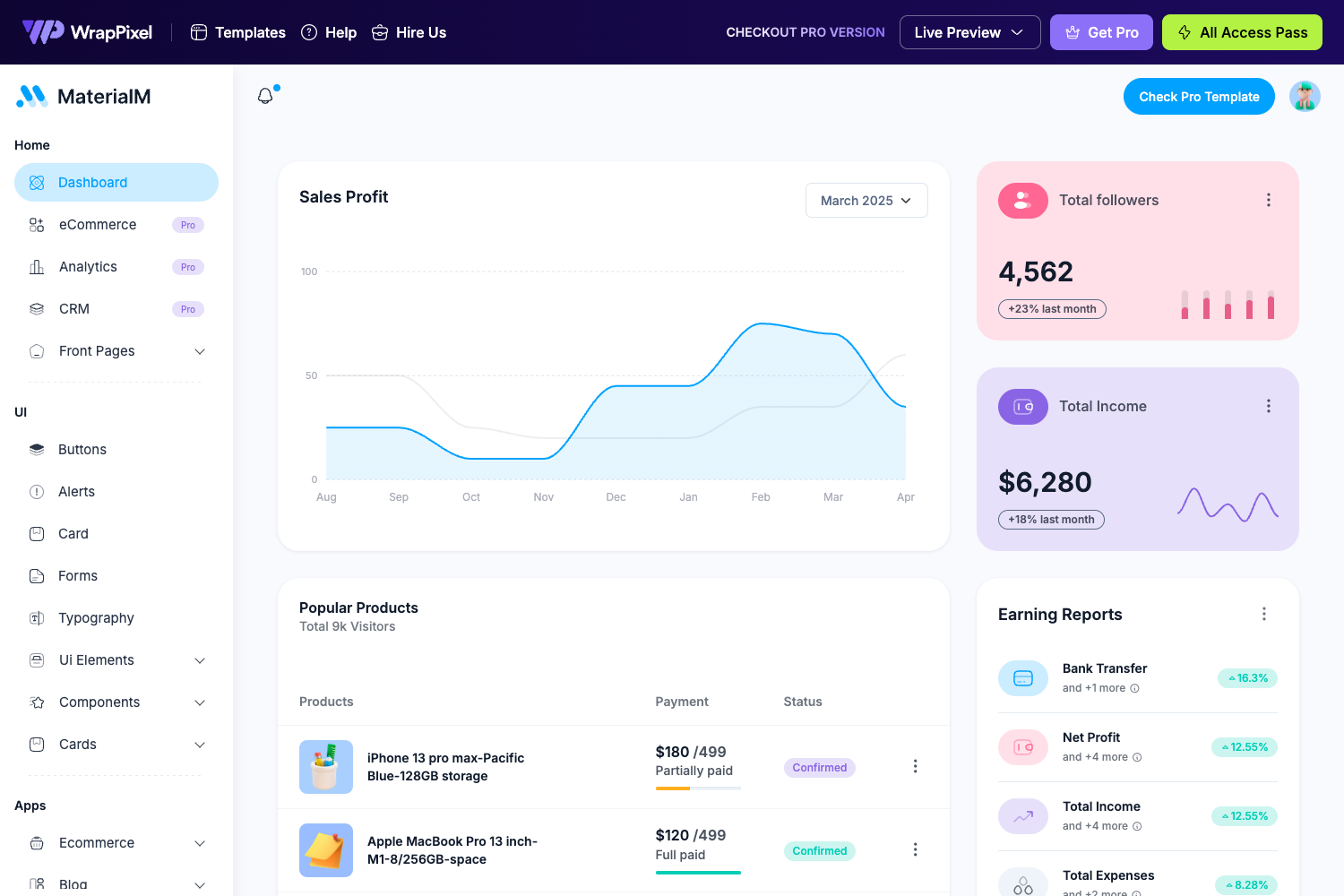This screenshot has height=896, width=1344.
Task: Open the Typography section icon
Action: pyautogui.click(x=37, y=617)
